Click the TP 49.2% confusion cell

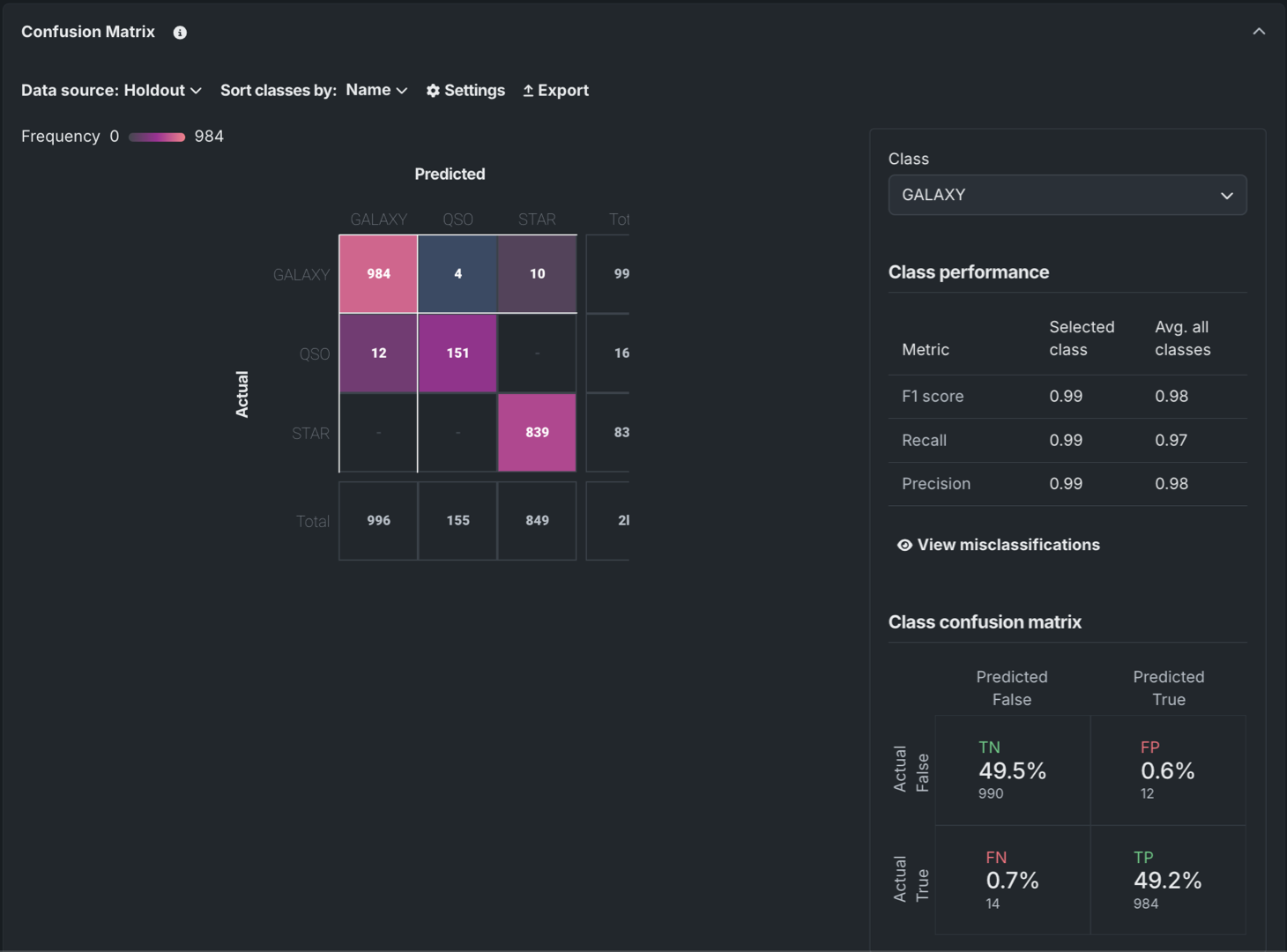(1167, 880)
